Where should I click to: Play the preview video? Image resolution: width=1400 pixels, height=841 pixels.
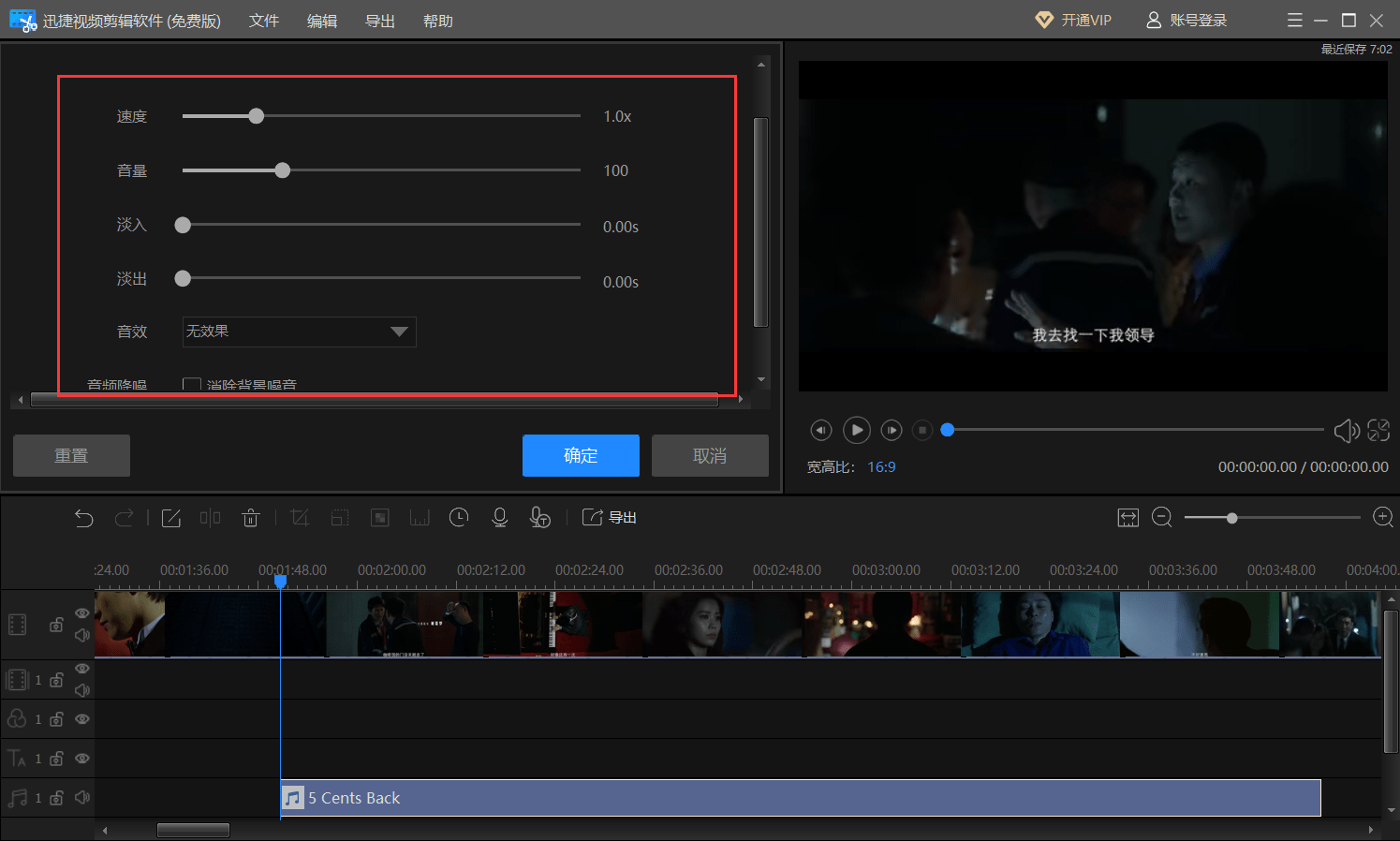coord(857,430)
